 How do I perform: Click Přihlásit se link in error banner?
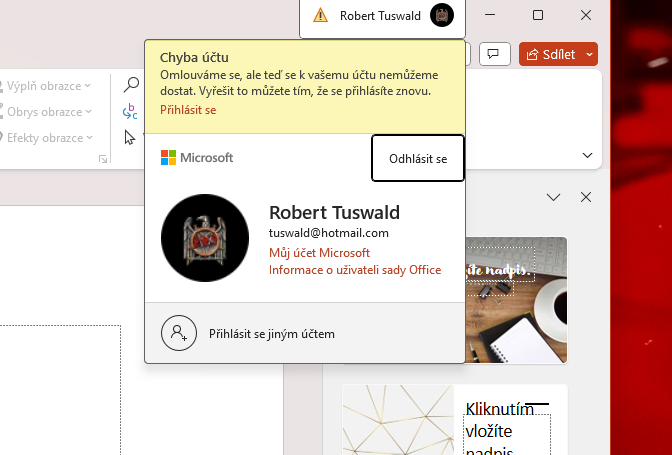[188, 110]
